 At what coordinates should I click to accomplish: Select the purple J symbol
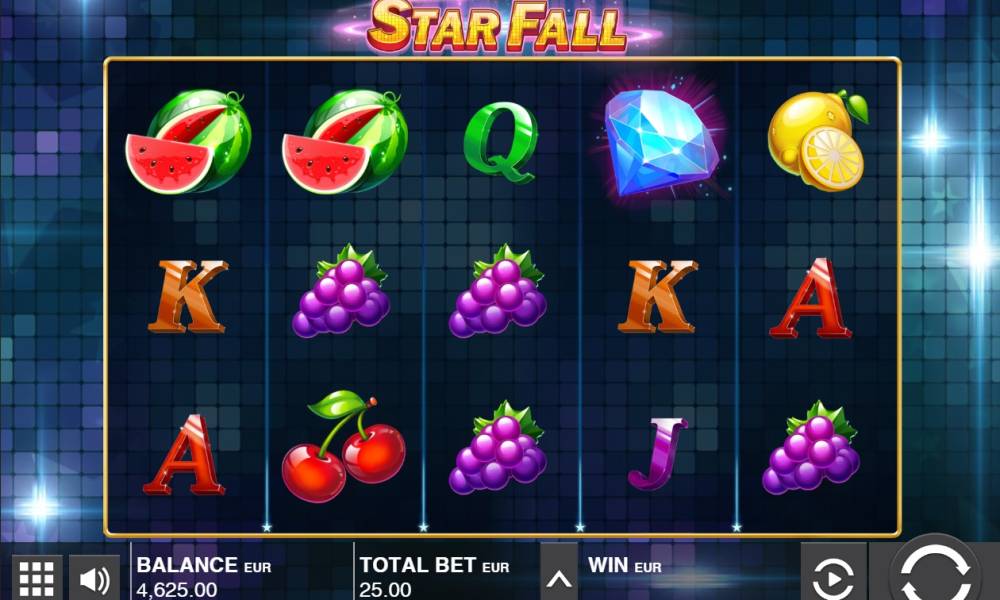(658, 453)
